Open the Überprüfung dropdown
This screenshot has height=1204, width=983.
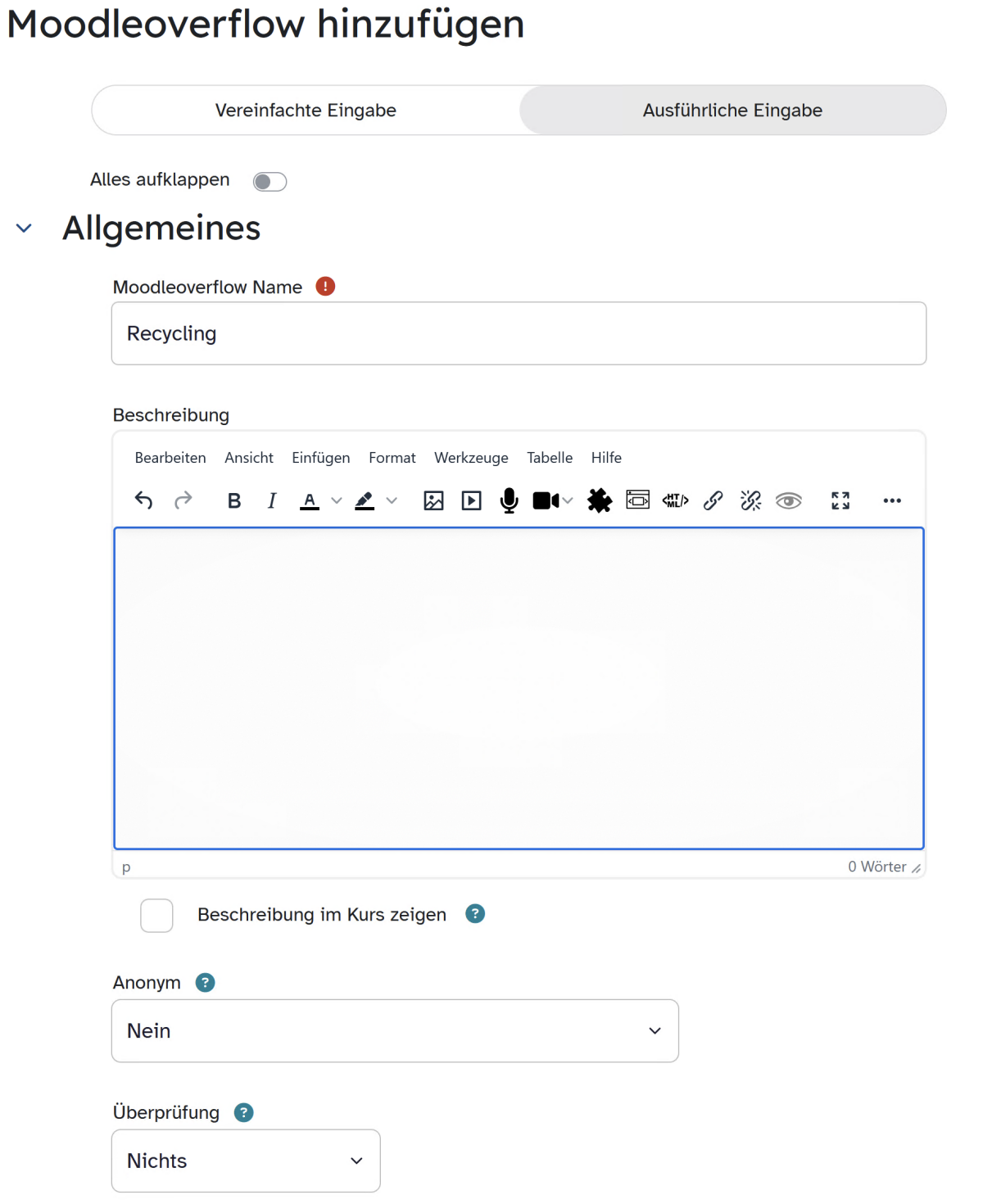pos(246,1161)
